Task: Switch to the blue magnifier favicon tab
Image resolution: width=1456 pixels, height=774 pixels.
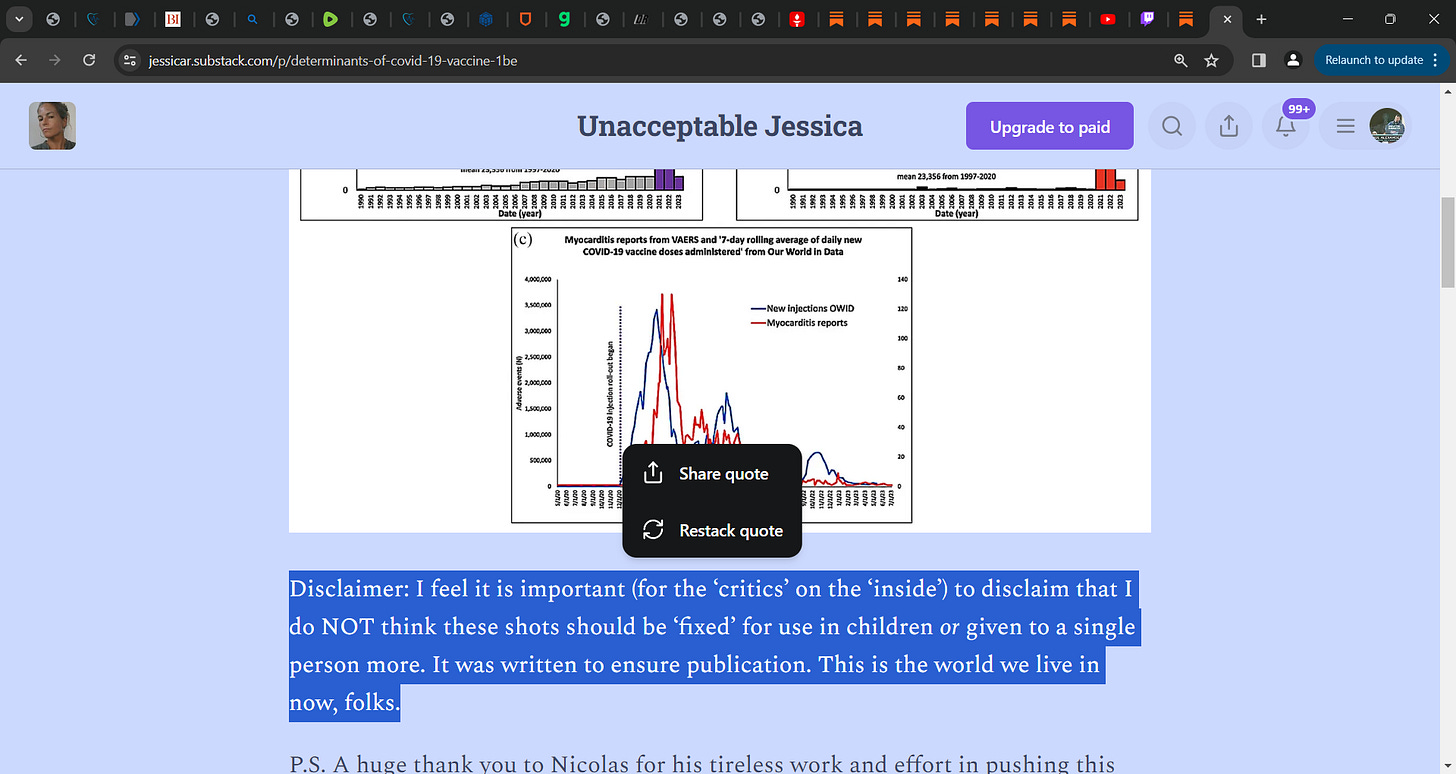Action: [x=252, y=19]
